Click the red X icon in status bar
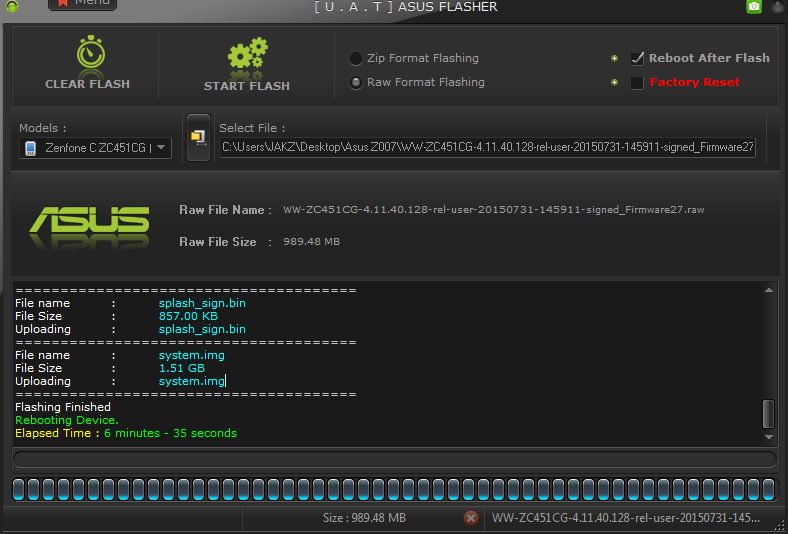 (471, 518)
